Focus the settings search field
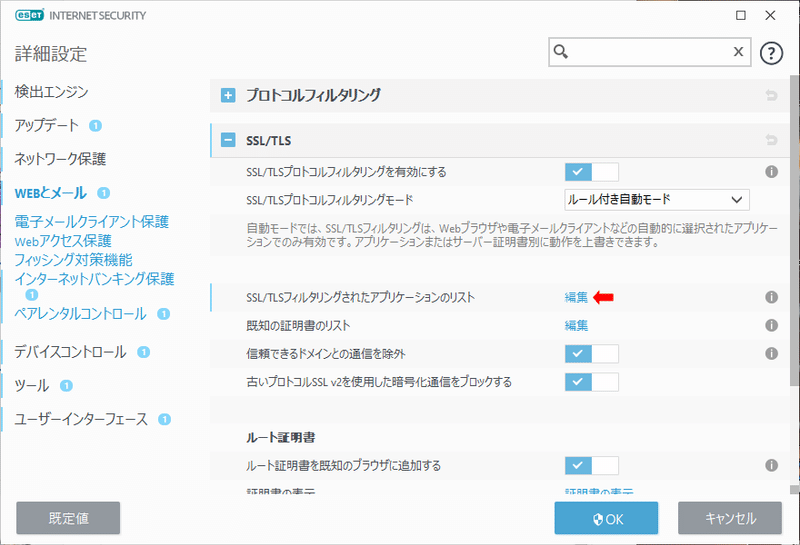Screen dimensions: 800x545 coord(649,52)
